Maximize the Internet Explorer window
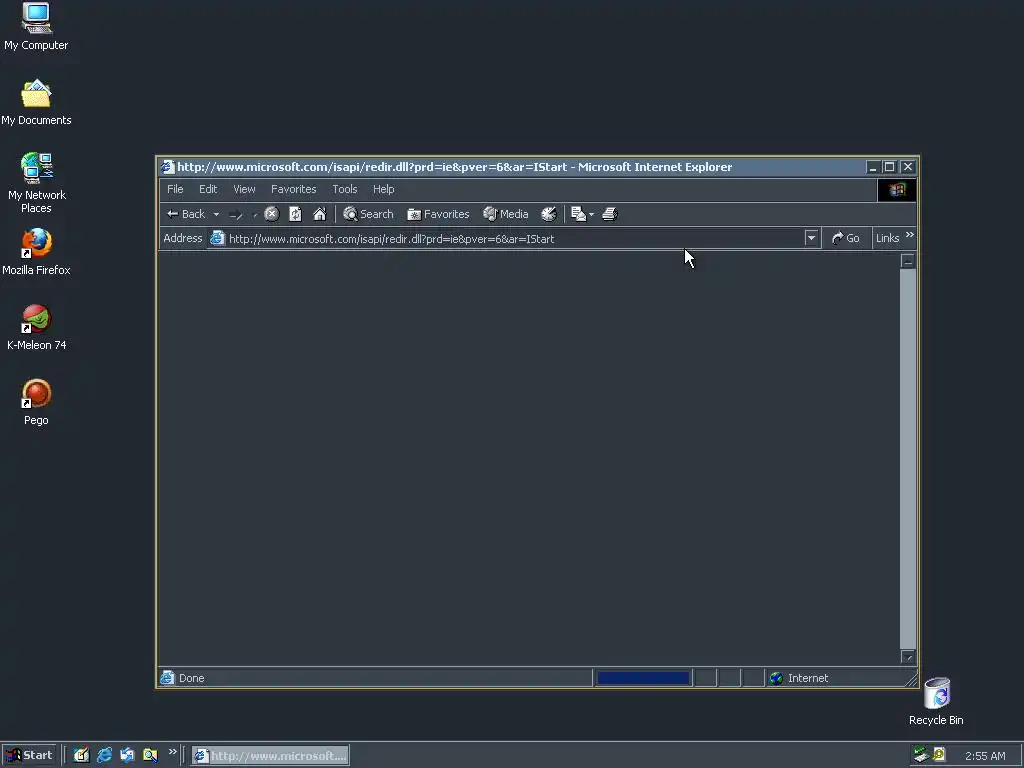The image size is (1024, 768). pyautogui.click(x=889, y=167)
